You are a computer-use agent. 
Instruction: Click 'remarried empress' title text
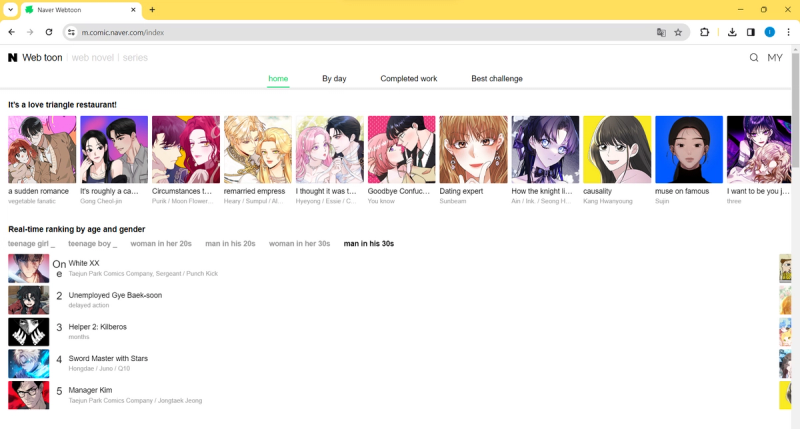tap(254, 191)
